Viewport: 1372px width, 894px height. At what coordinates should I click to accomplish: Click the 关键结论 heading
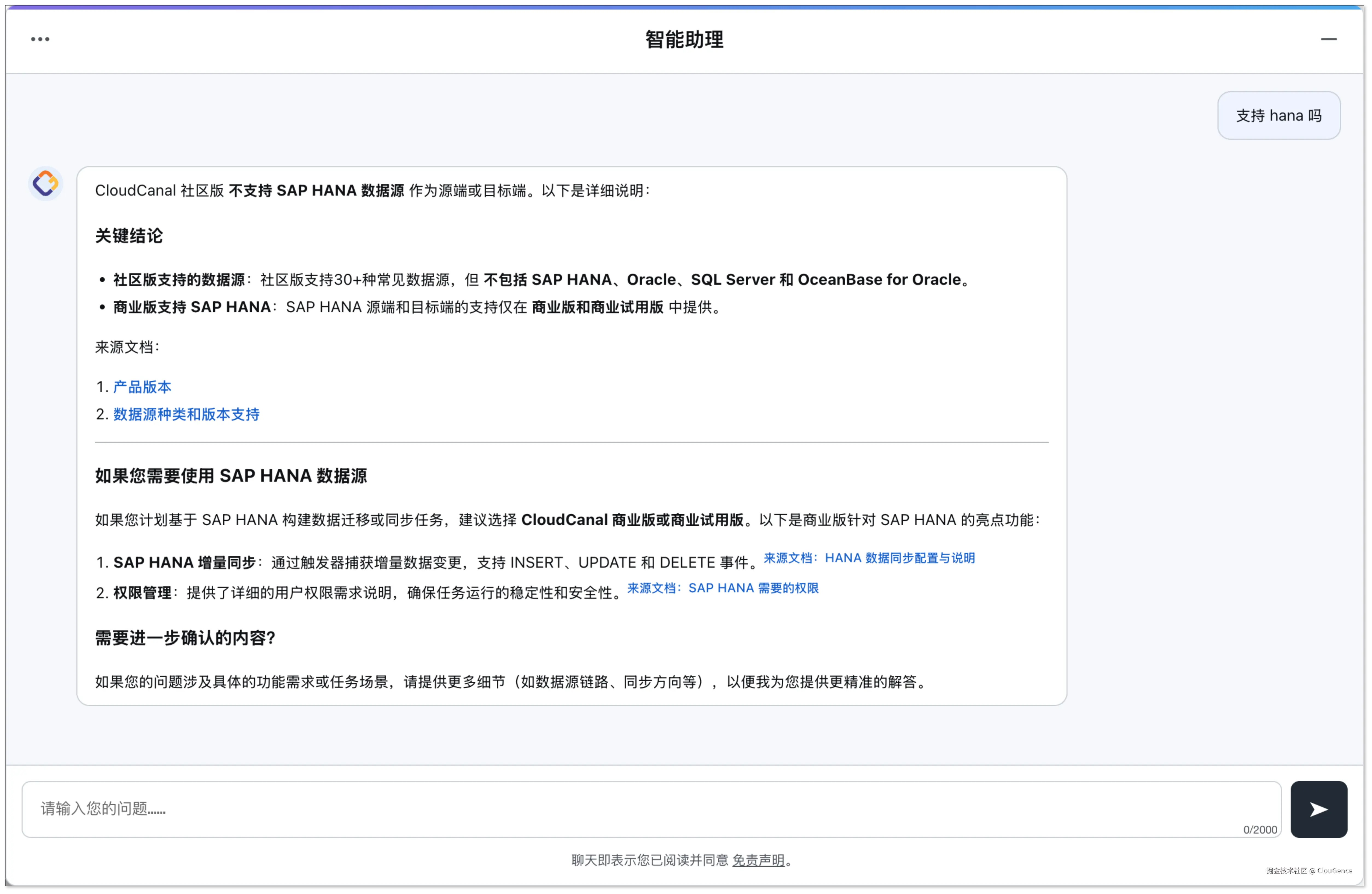[129, 236]
